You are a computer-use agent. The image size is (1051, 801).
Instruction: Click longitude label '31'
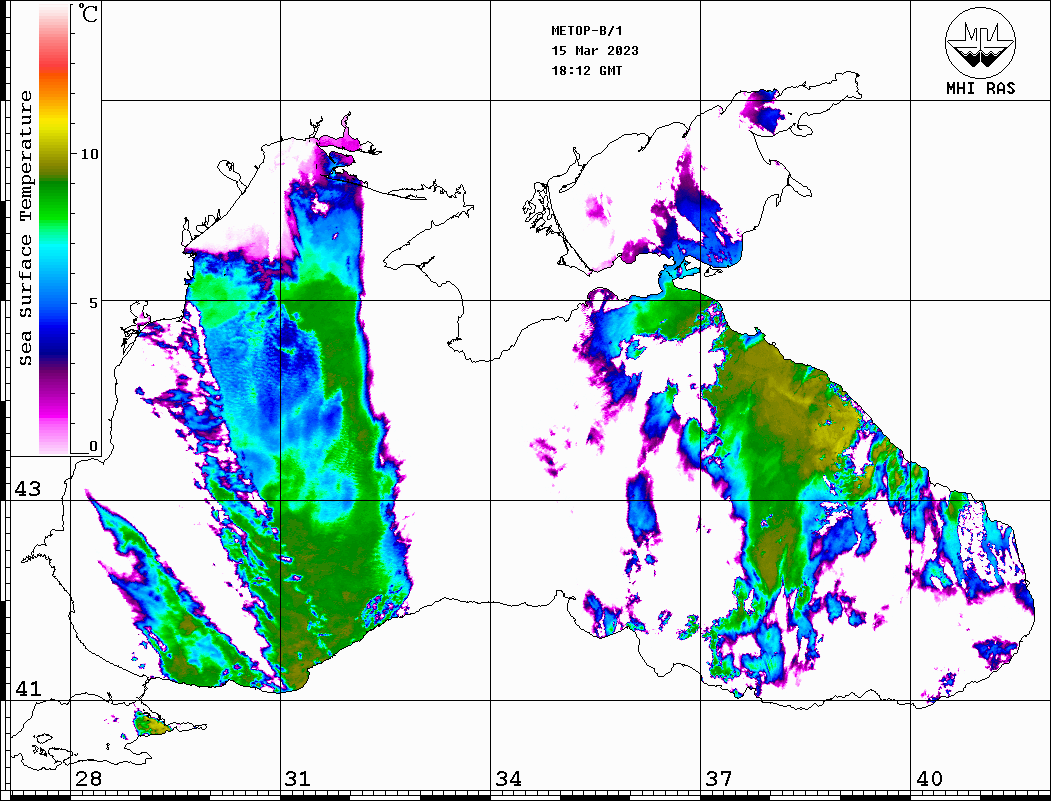click(x=298, y=778)
